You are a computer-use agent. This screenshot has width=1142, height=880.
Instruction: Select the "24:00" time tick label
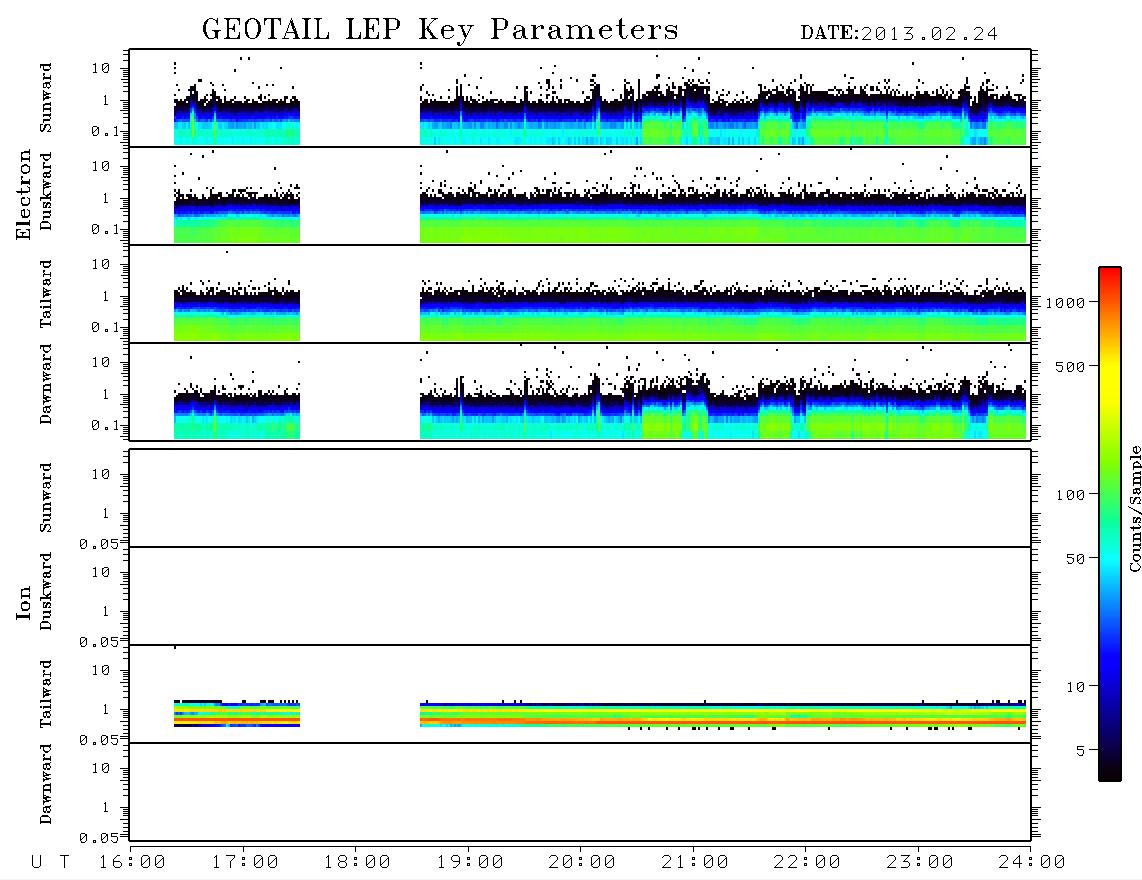coord(1031,862)
